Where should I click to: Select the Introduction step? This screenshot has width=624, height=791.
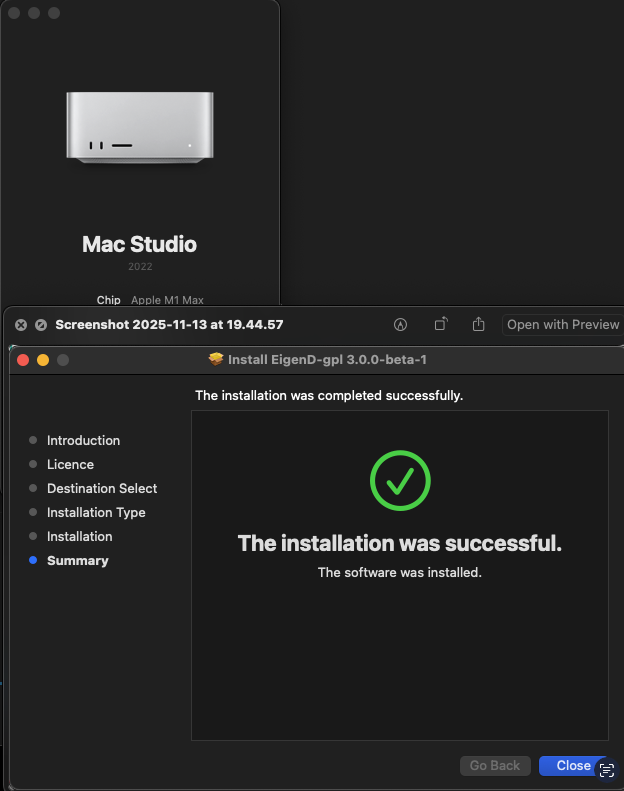[x=83, y=440]
